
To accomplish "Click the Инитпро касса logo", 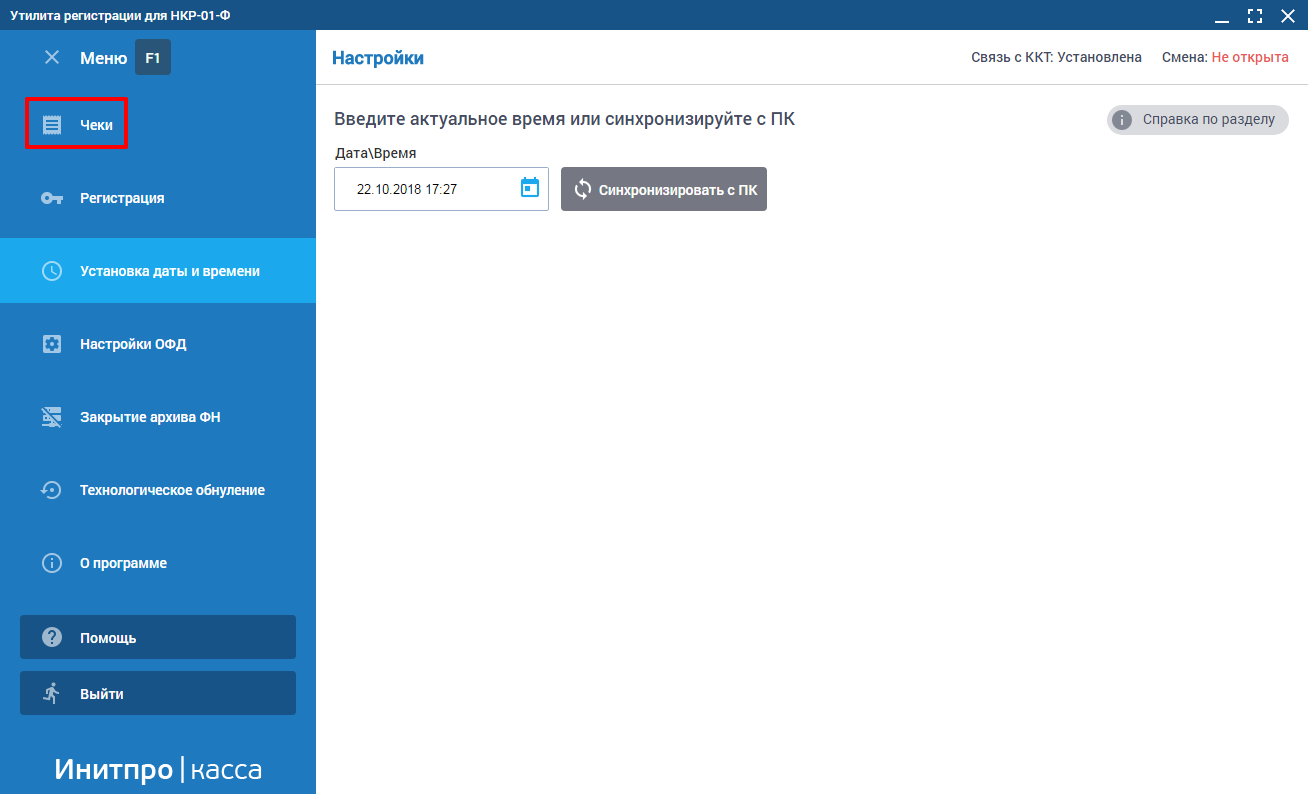I will 158,769.
